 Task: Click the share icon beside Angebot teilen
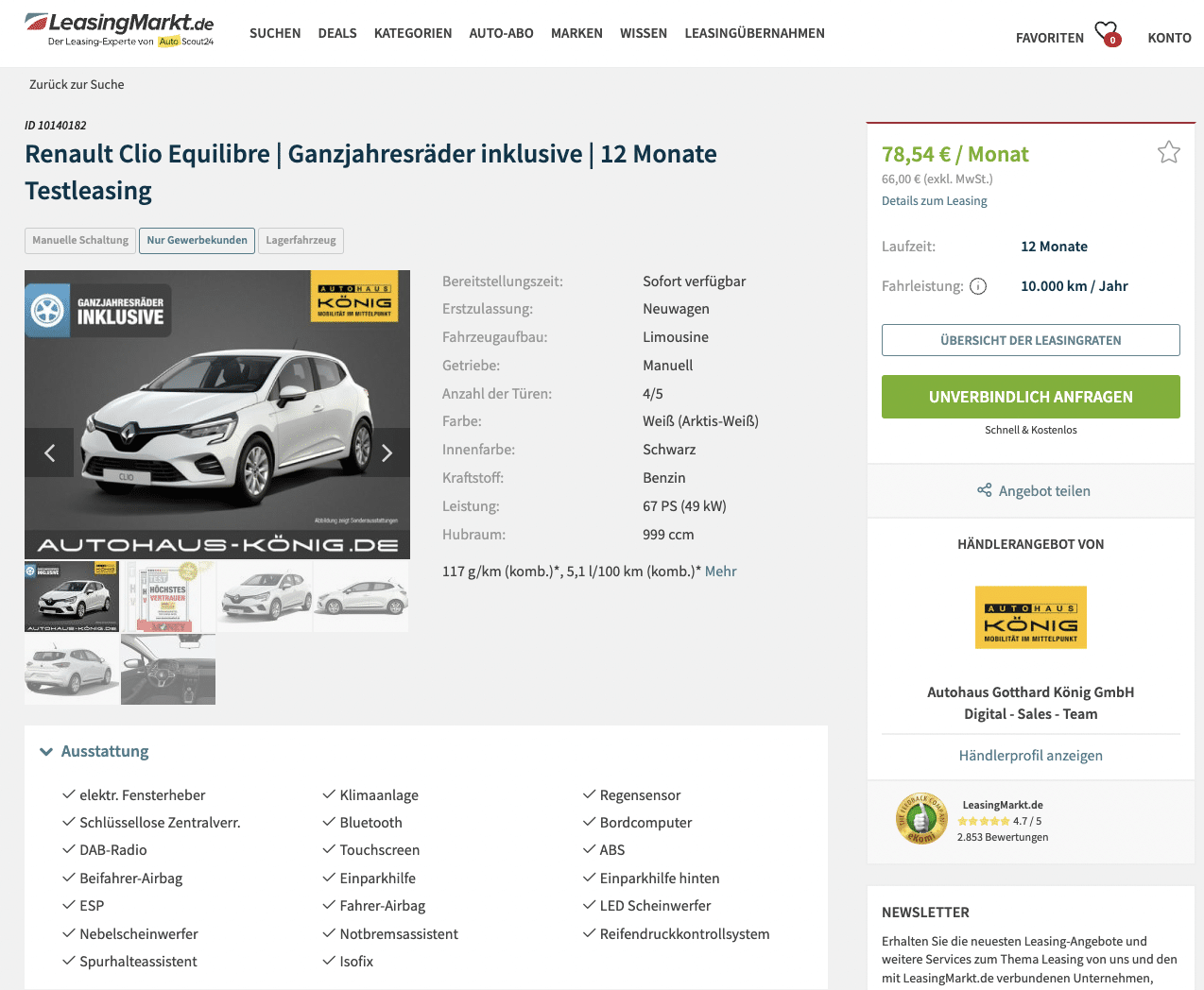[x=984, y=490]
